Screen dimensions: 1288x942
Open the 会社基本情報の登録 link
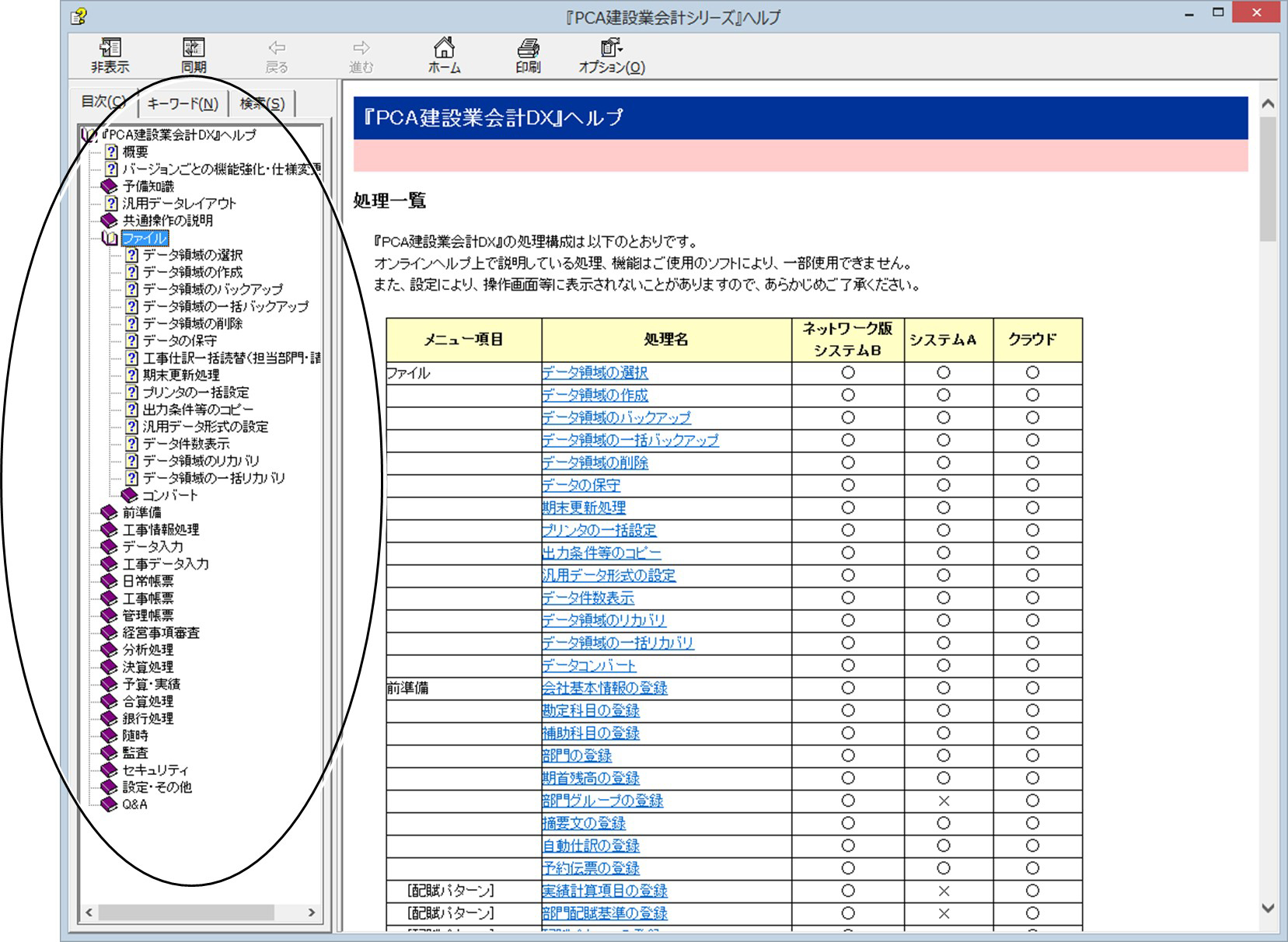(x=605, y=689)
